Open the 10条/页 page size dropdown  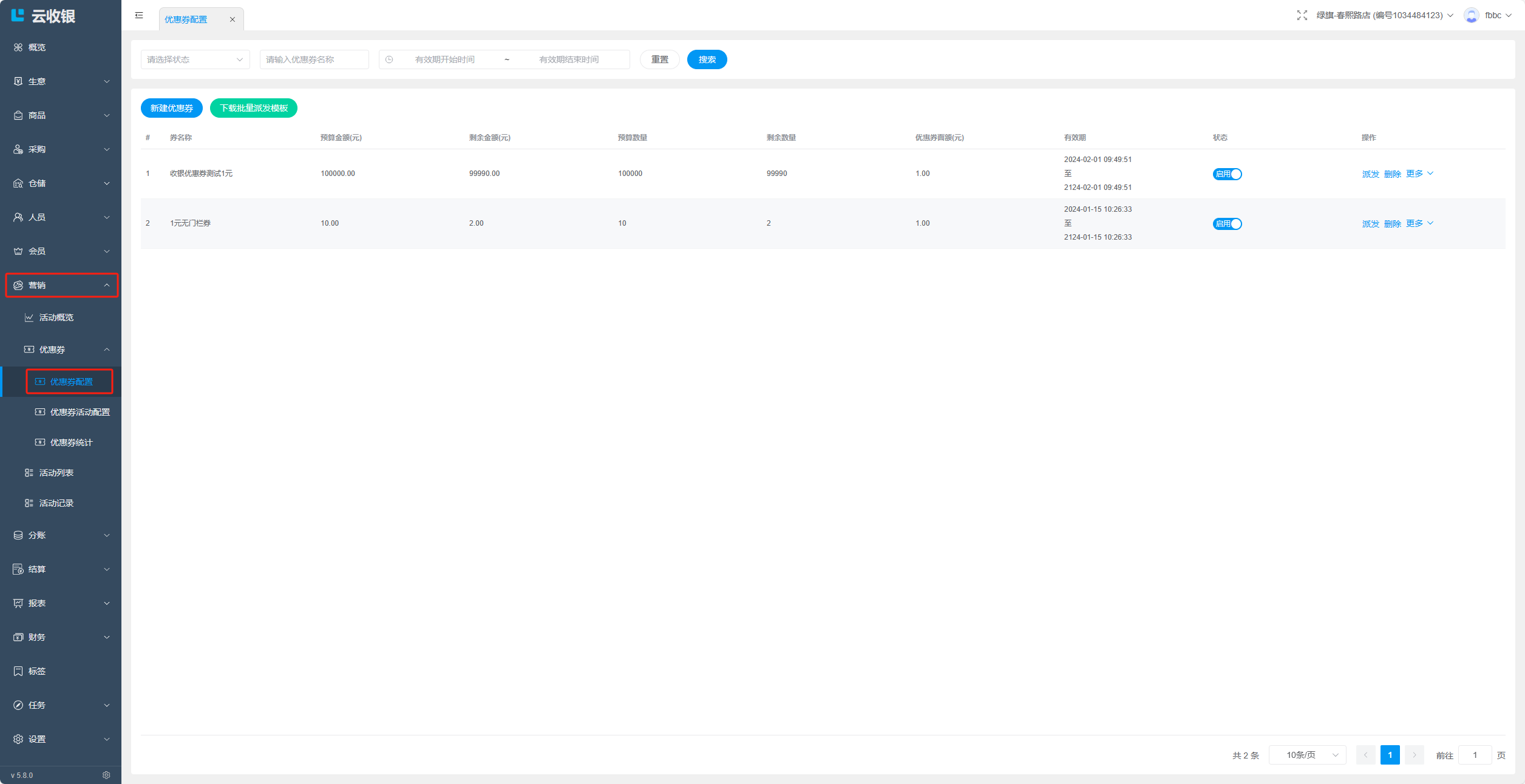tap(1307, 755)
